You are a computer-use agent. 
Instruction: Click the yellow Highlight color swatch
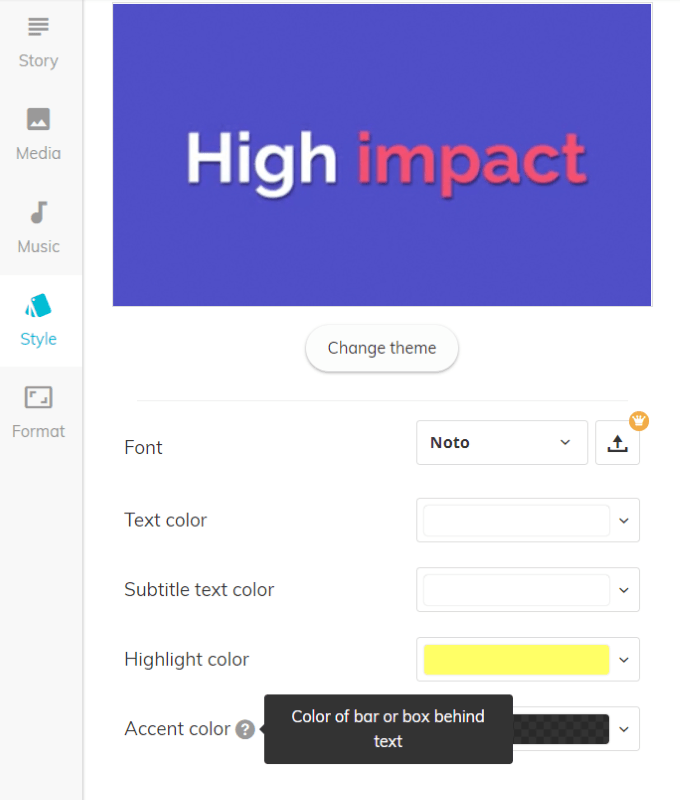[x=516, y=660]
